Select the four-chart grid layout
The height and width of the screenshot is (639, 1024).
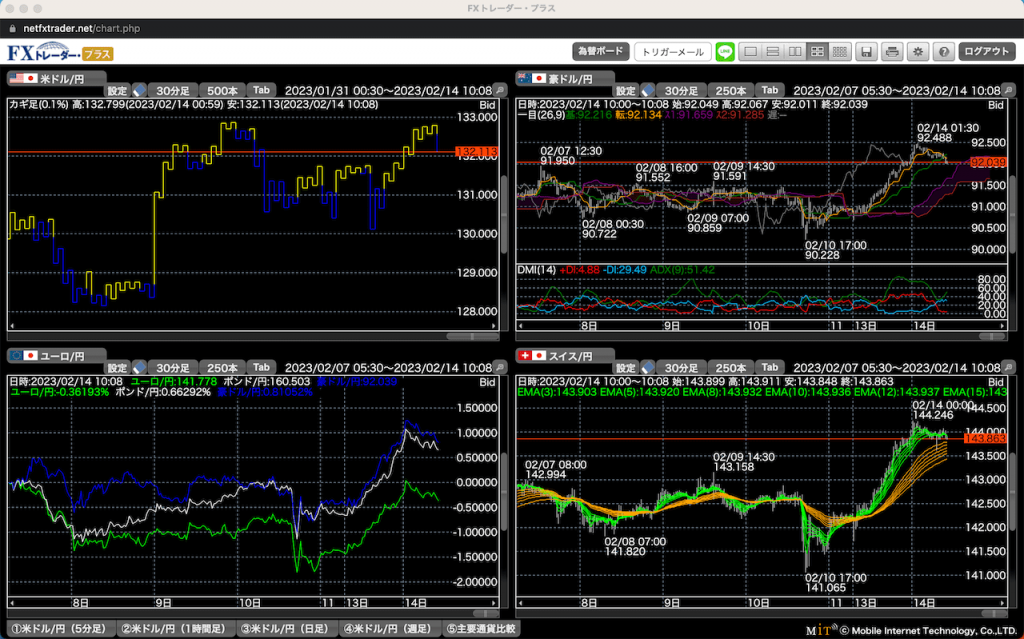pyautogui.click(x=817, y=52)
